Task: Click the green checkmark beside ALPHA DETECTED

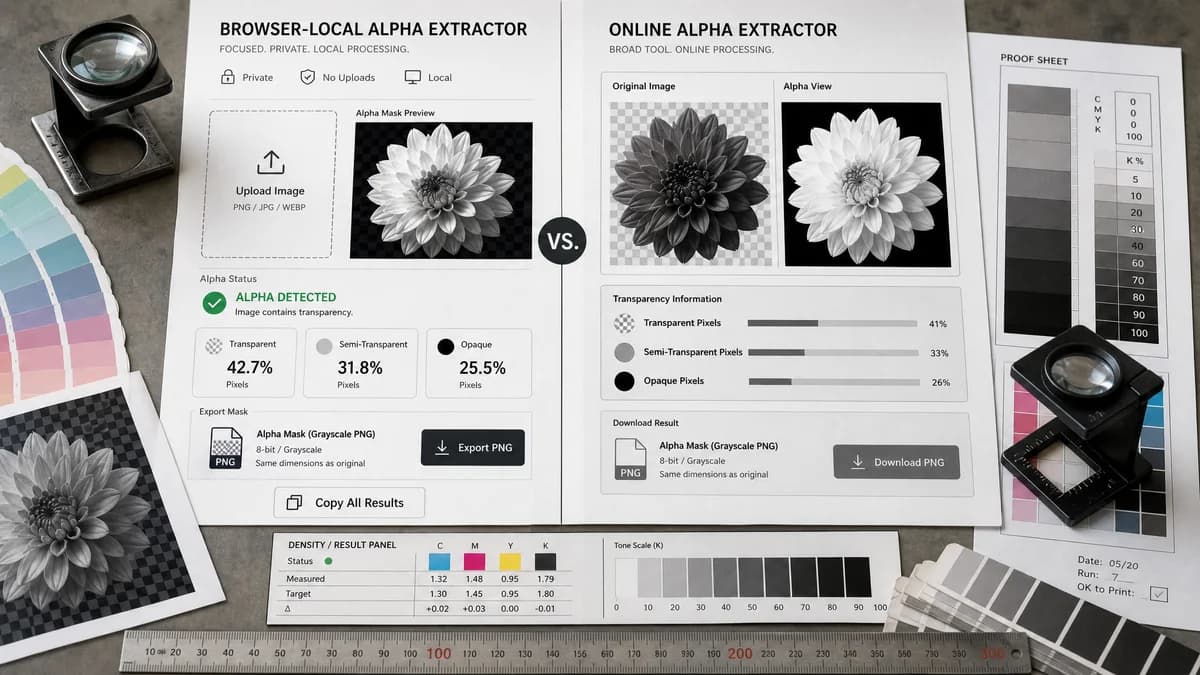Action: 214,303
